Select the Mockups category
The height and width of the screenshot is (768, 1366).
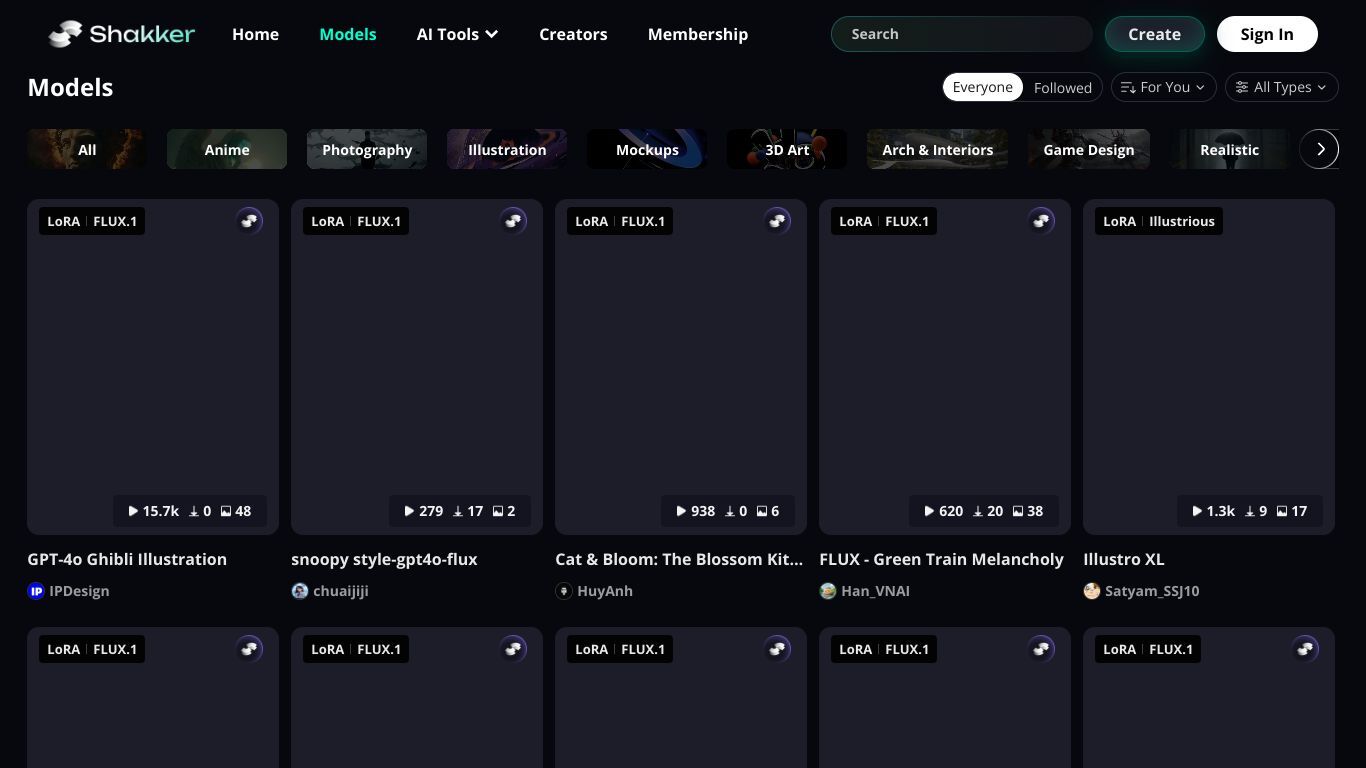(647, 149)
